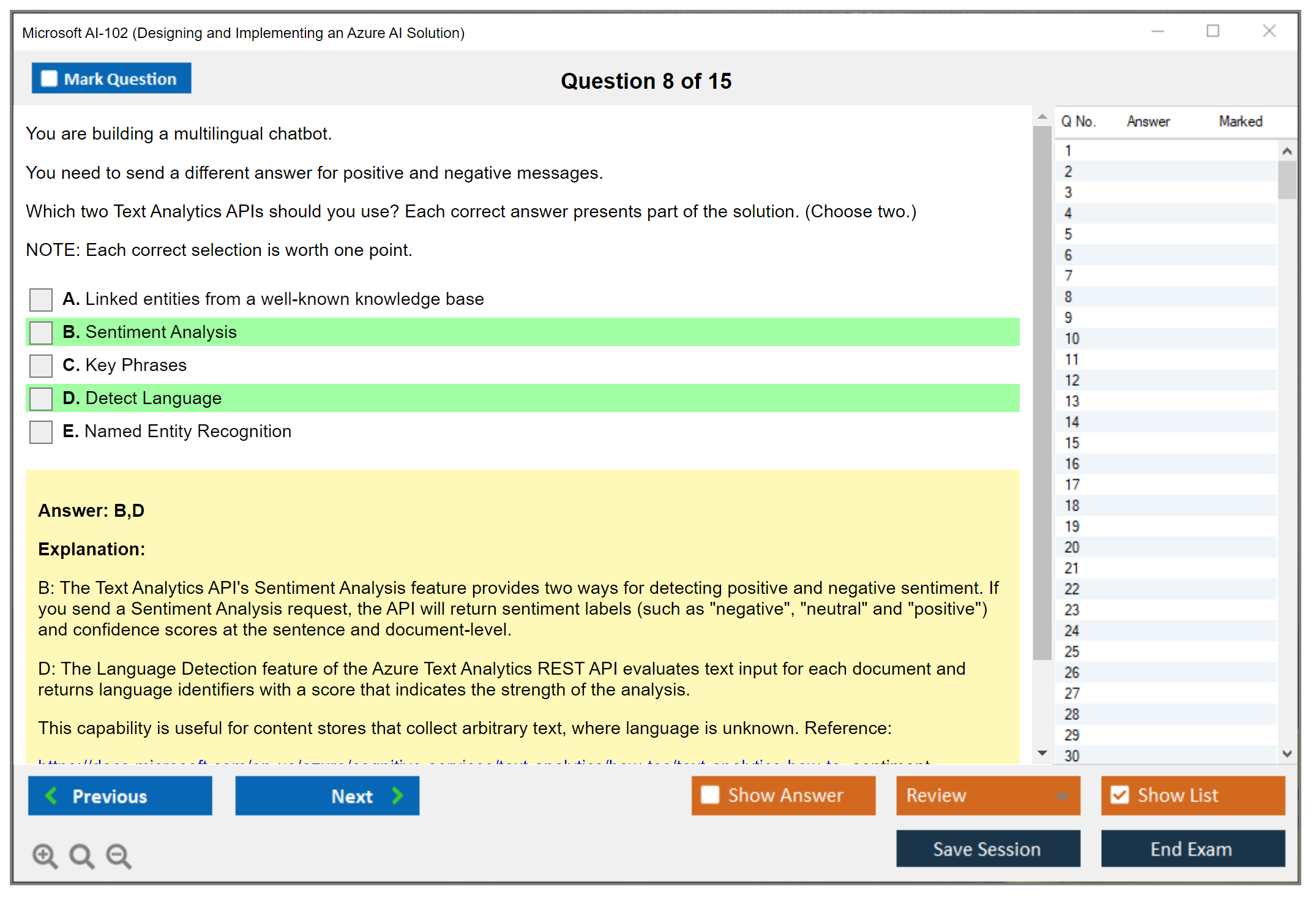Click the reset zoom magnifier icon
Viewport: 1316px width, 900px height.
coord(81,855)
